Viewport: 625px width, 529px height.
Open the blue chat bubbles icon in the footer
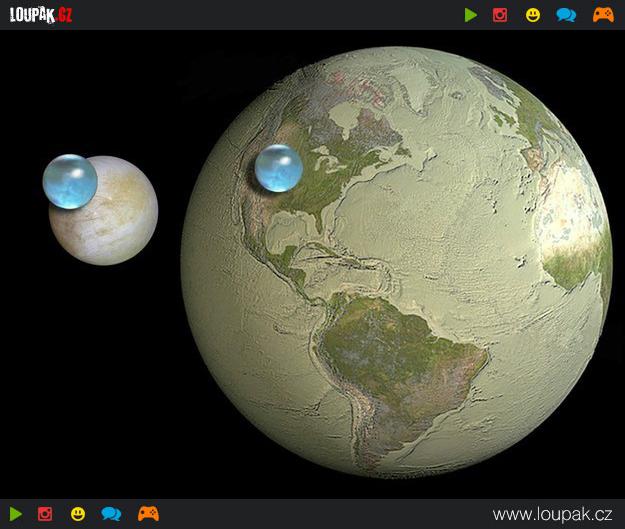pyautogui.click(x=111, y=514)
